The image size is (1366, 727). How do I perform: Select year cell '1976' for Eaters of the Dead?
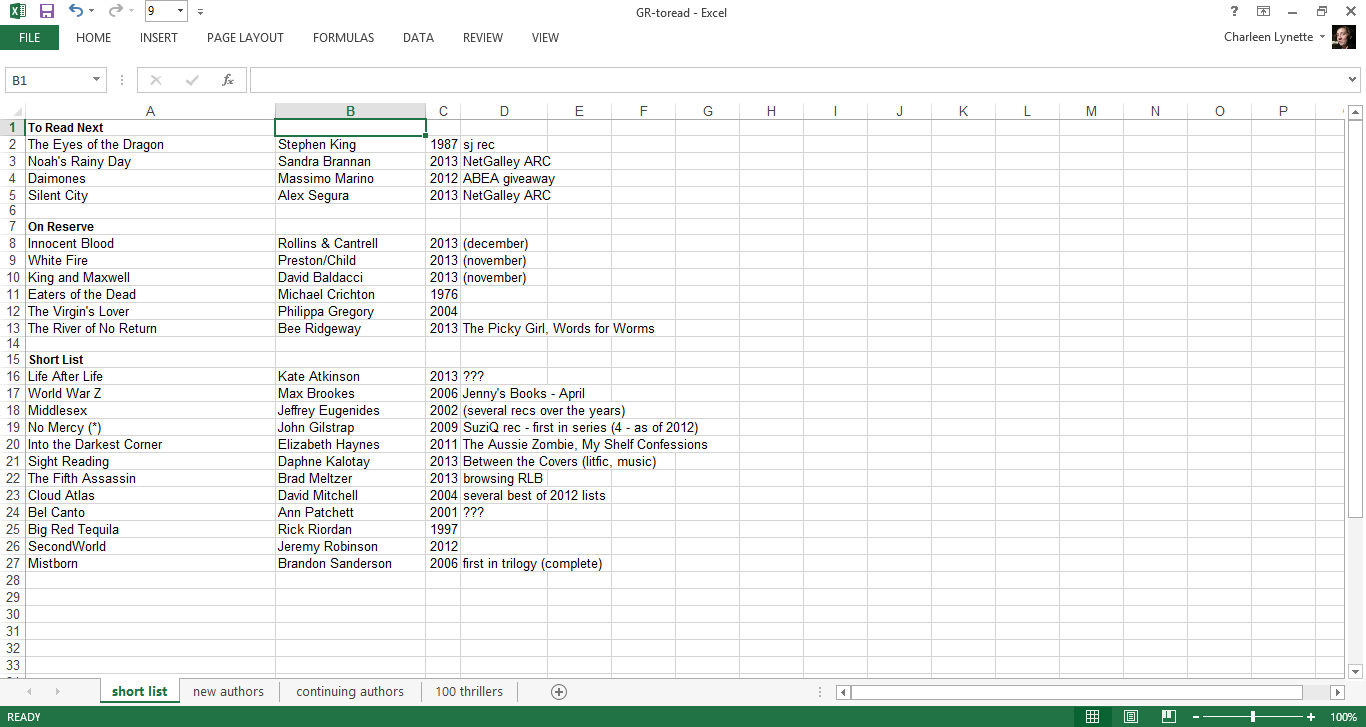[x=443, y=295]
